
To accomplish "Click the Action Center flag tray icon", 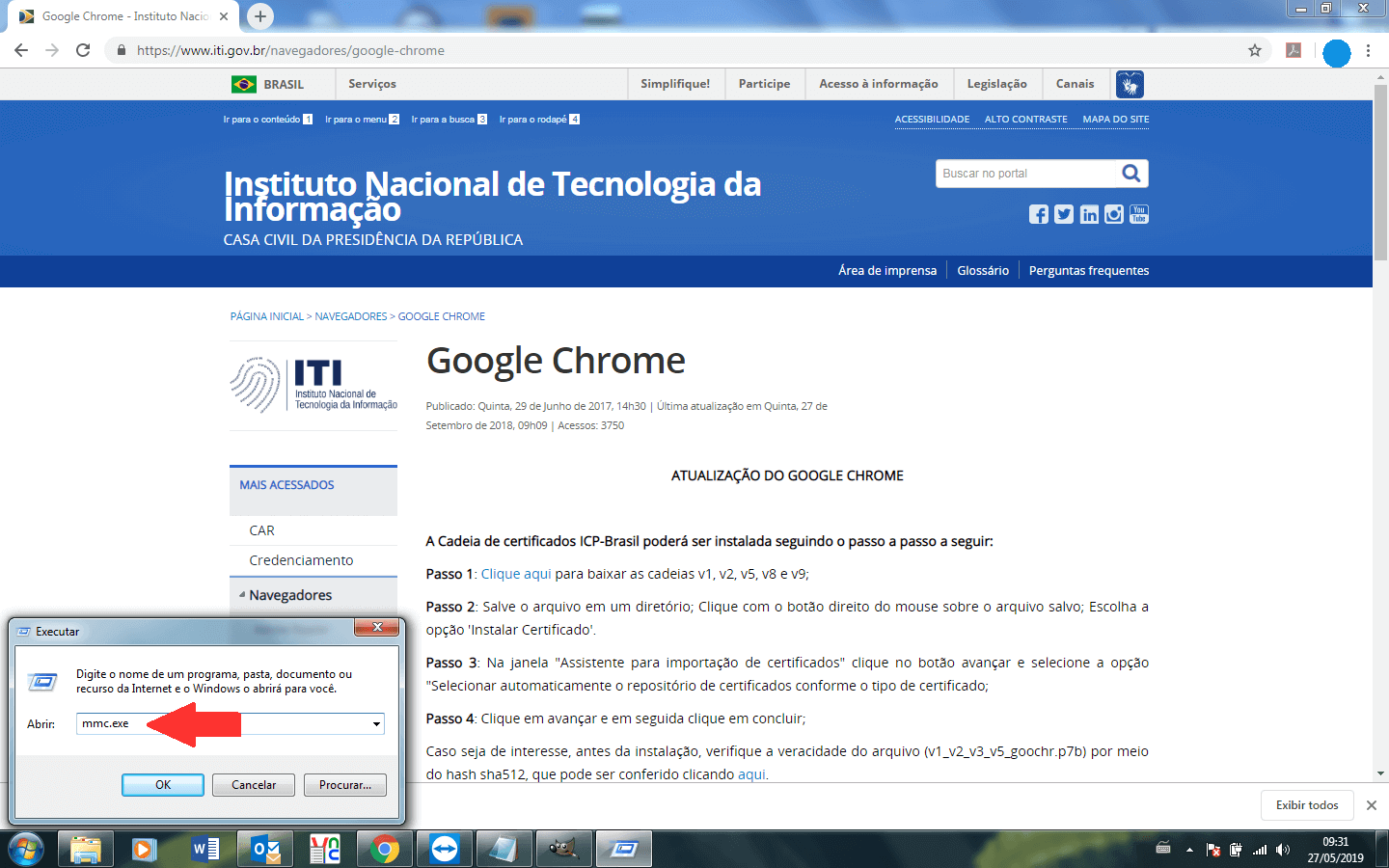I will point(1213,850).
